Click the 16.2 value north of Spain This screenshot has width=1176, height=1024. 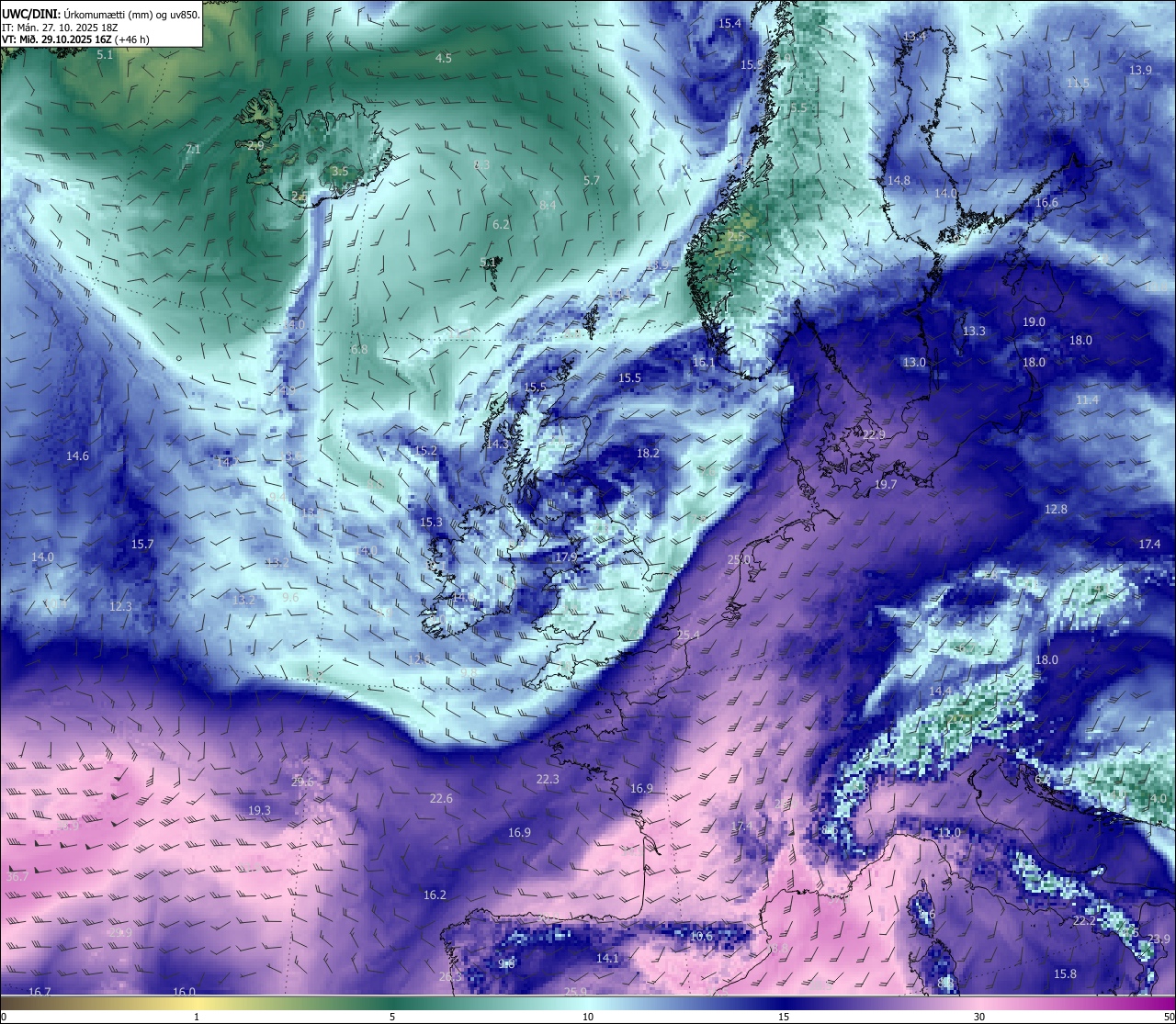point(435,895)
